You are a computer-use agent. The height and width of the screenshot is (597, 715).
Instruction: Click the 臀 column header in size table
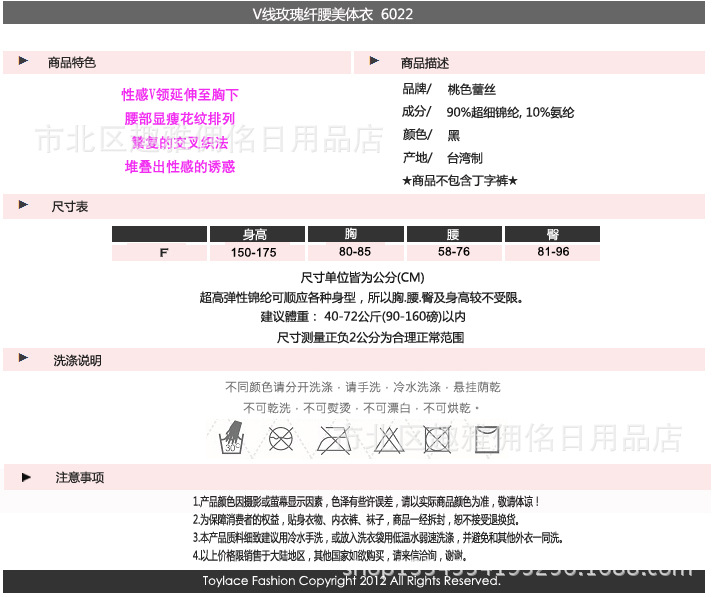[552, 235]
